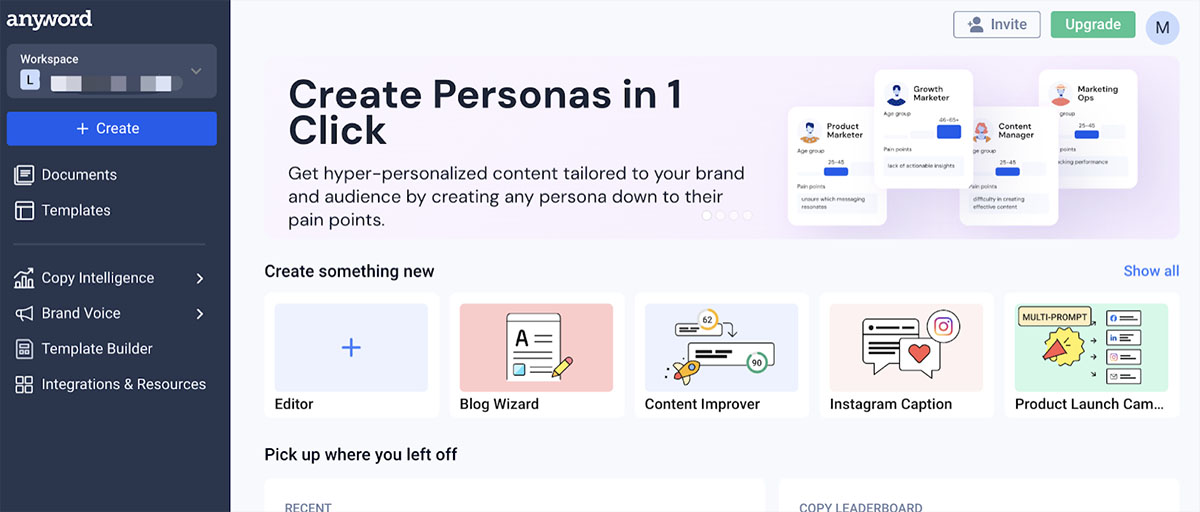Expand the Brand Voice submenu arrow
This screenshot has width=1200, height=512.
click(200, 314)
